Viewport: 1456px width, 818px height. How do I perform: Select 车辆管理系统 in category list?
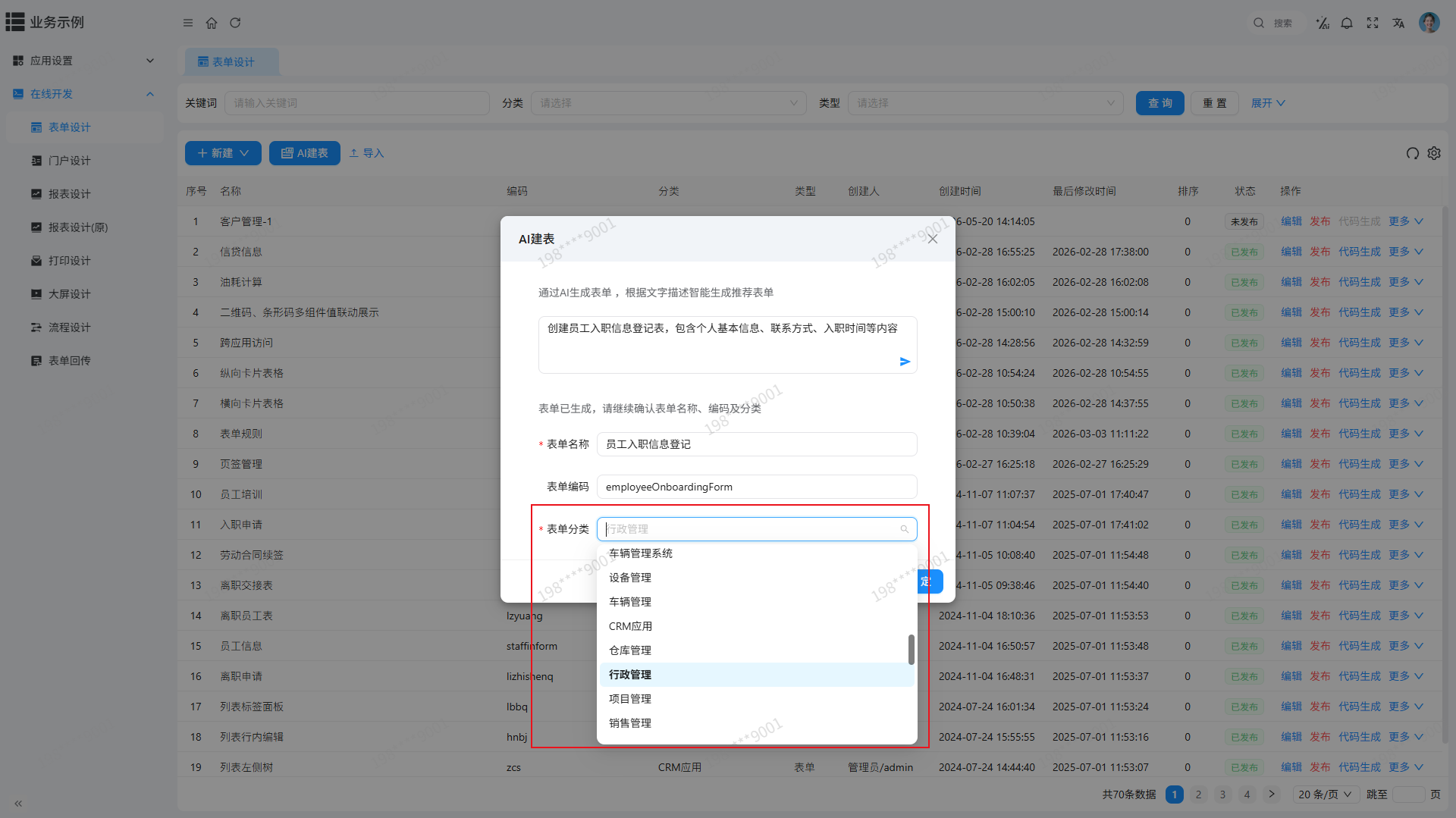click(x=757, y=553)
